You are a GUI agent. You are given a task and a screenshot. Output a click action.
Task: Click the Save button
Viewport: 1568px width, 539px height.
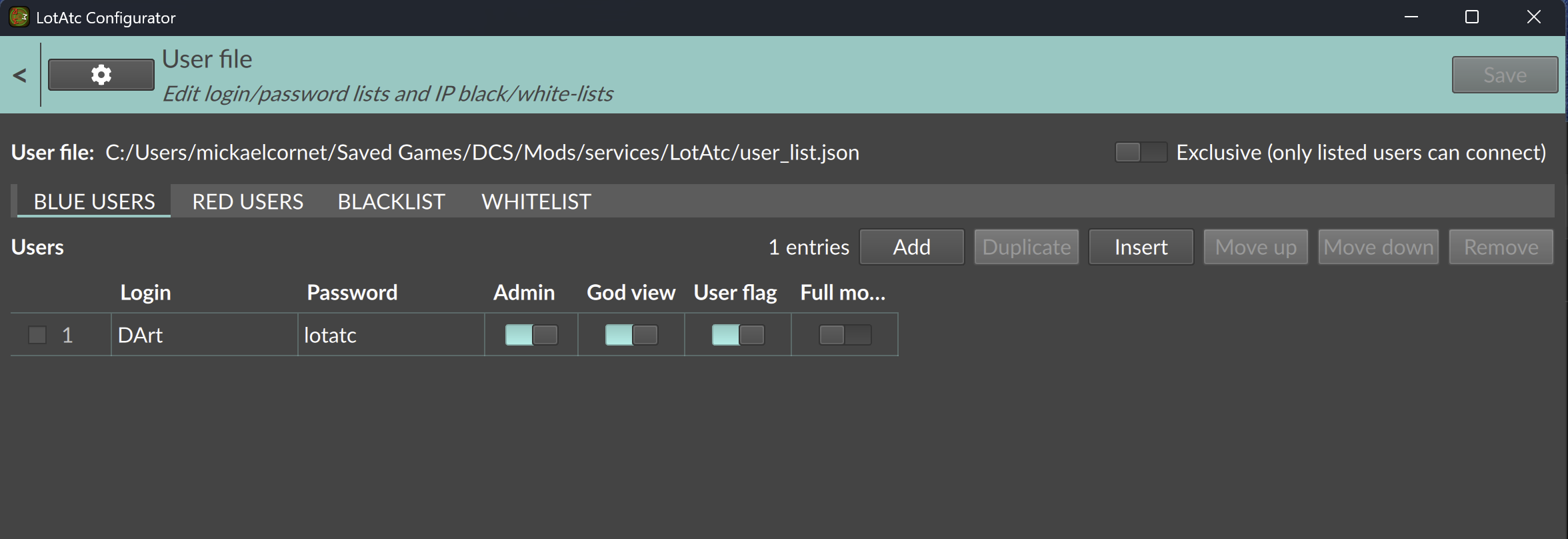coord(1505,75)
